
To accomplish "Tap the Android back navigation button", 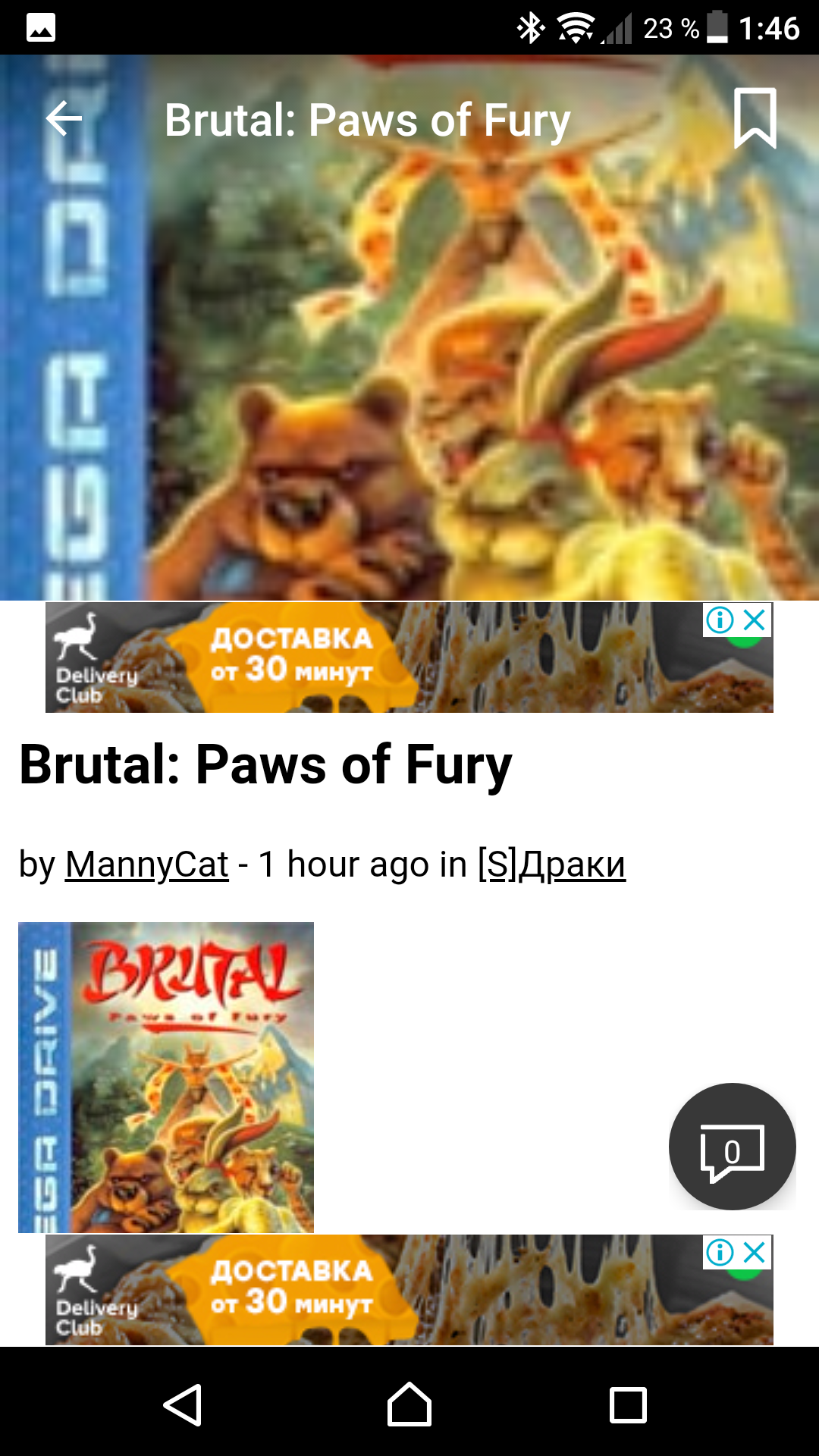I will tap(183, 1404).
